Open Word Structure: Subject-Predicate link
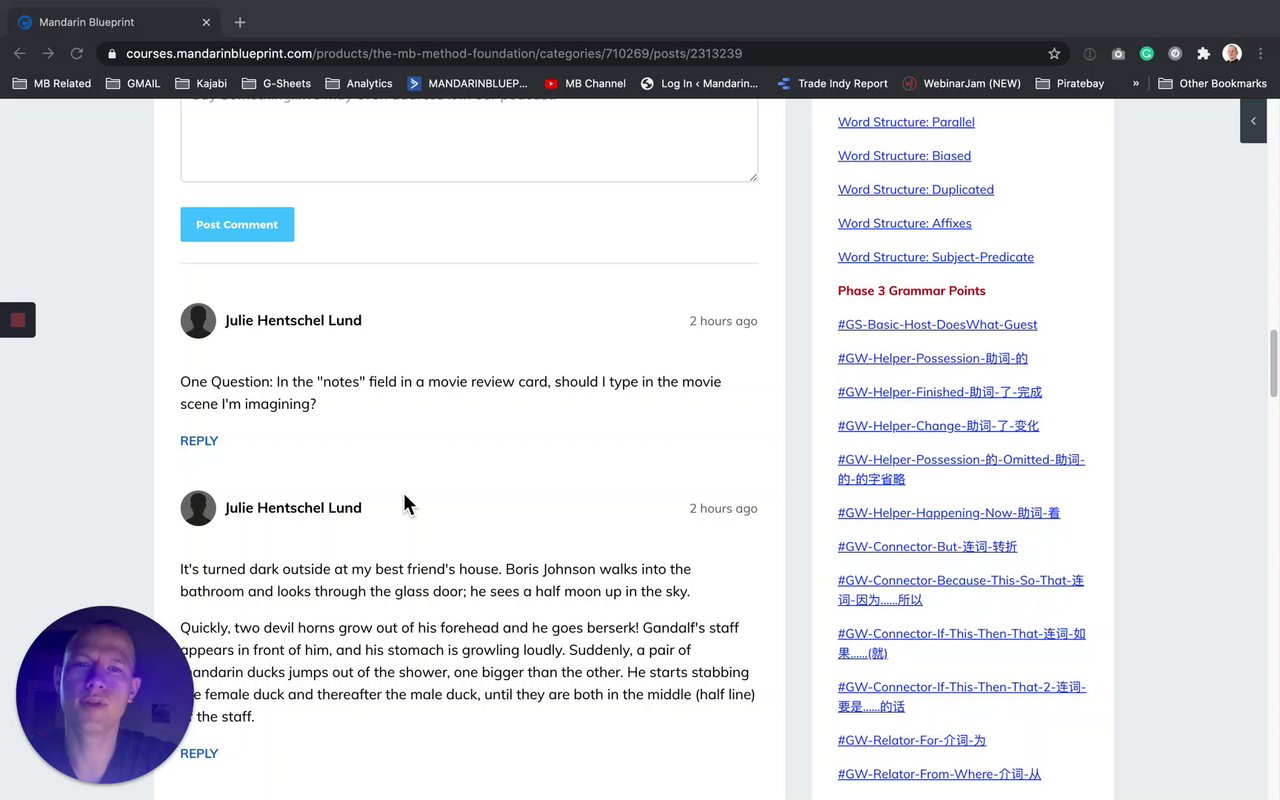The image size is (1280, 800). coord(936,257)
